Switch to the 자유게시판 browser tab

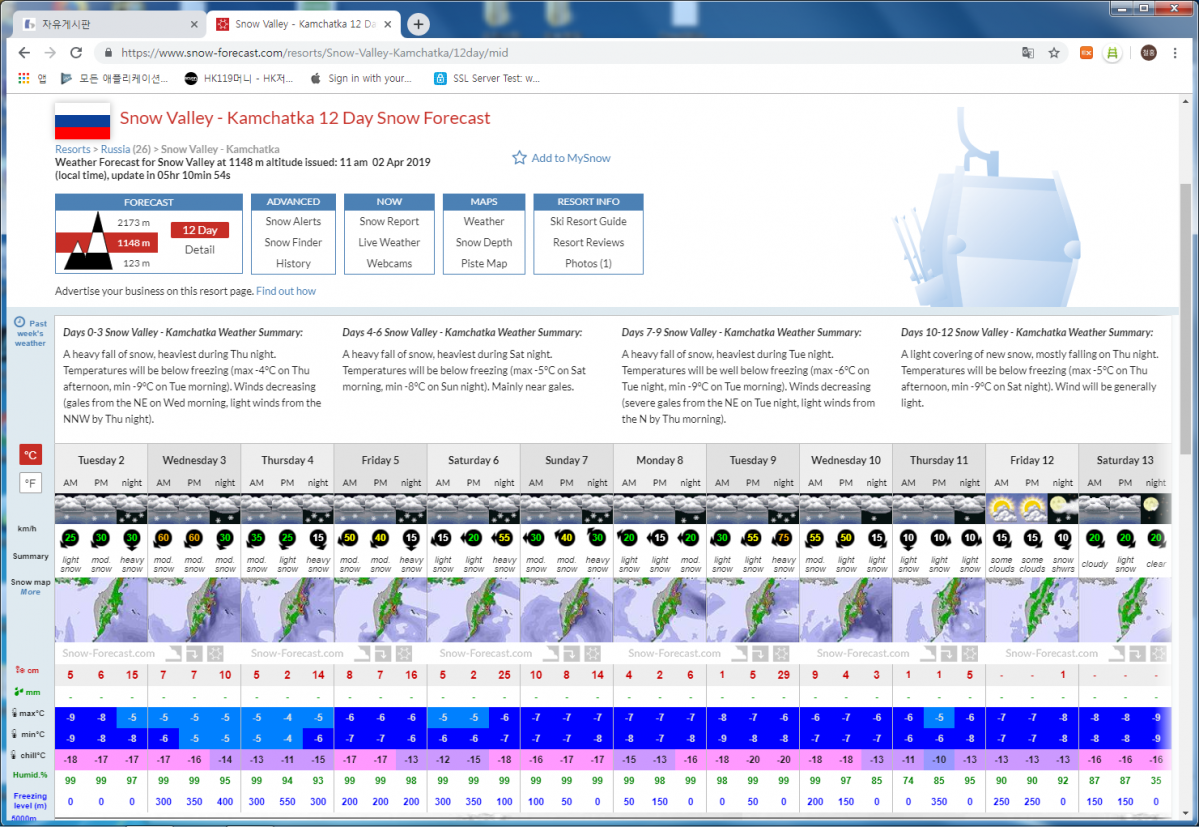point(109,24)
